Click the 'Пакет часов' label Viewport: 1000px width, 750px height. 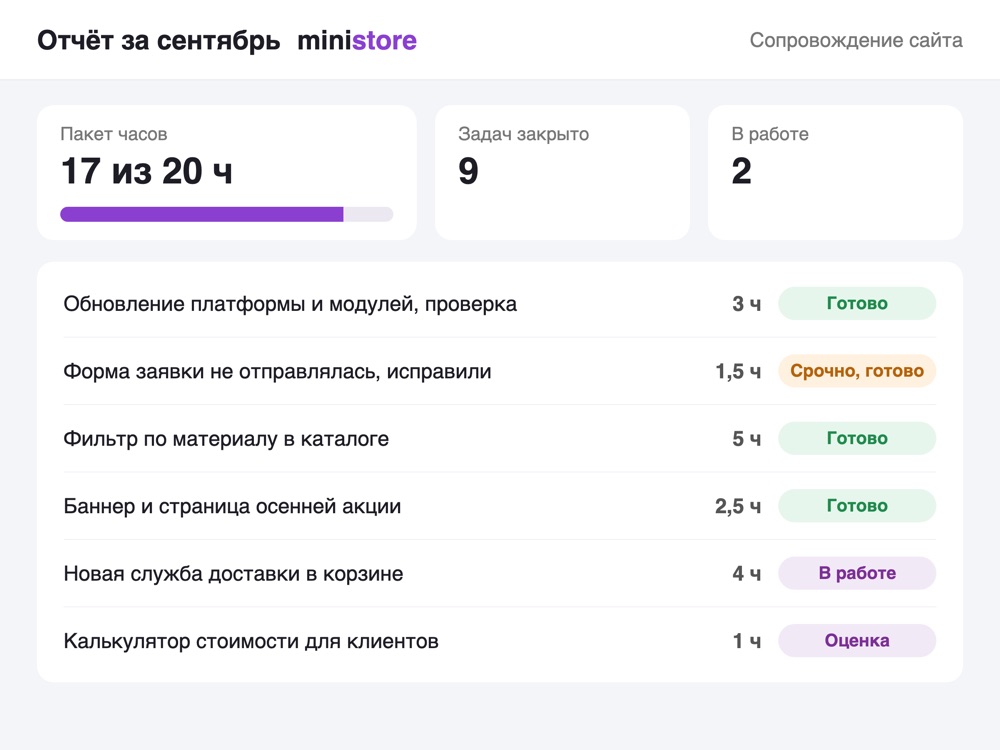(x=114, y=134)
